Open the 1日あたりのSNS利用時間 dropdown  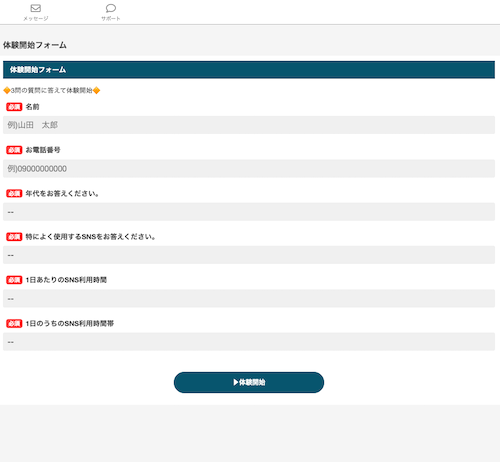(249, 299)
